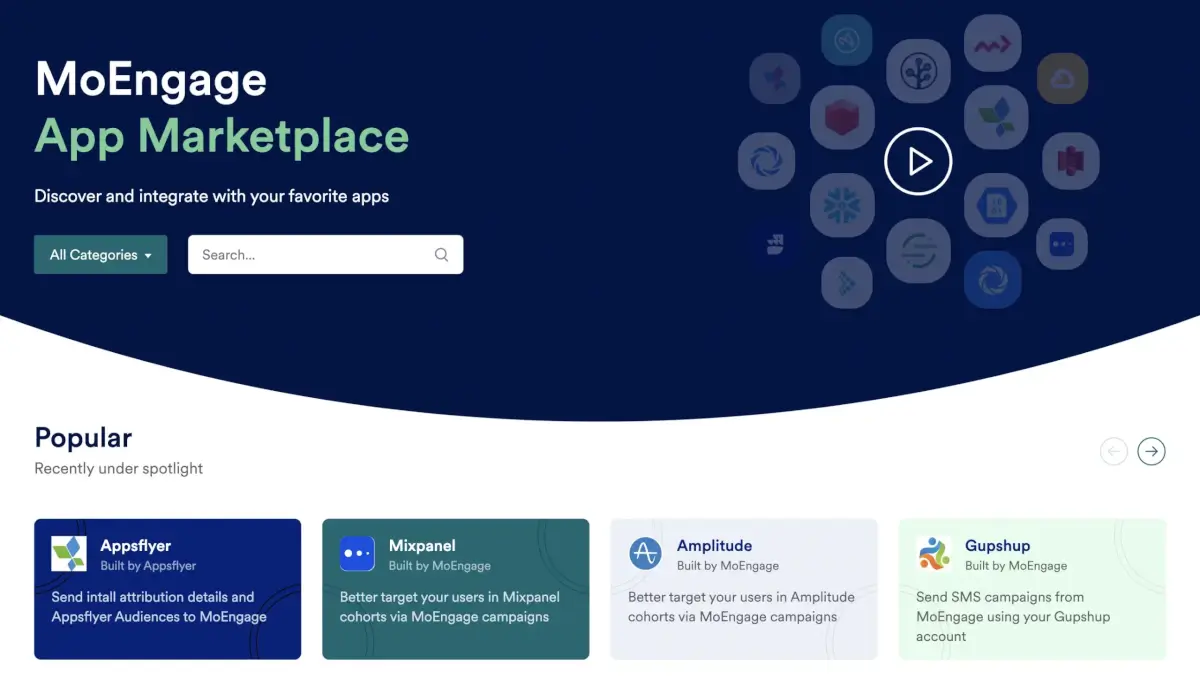Click the dotted triangle arrow app icon

point(847,282)
